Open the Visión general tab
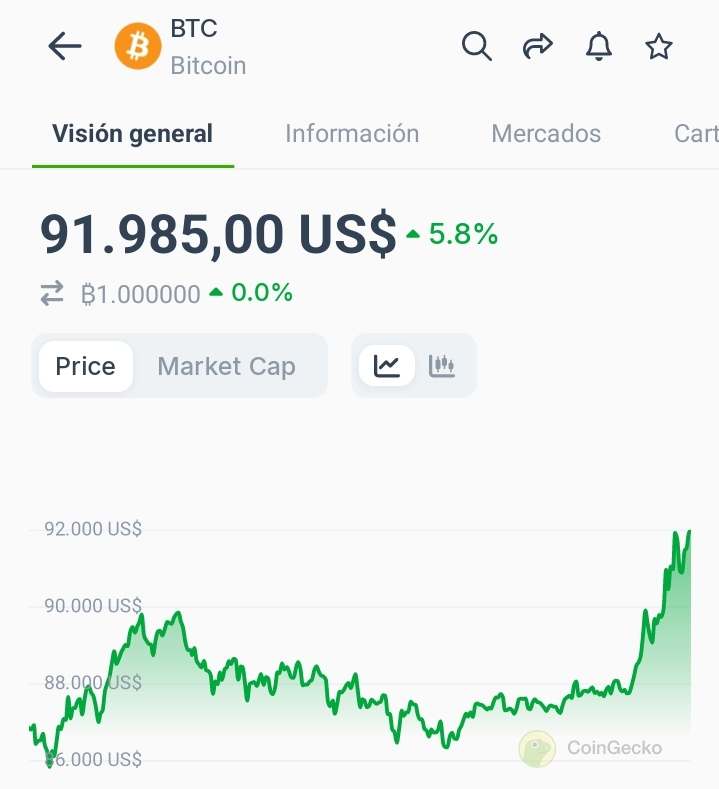719x789 pixels. click(132, 134)
